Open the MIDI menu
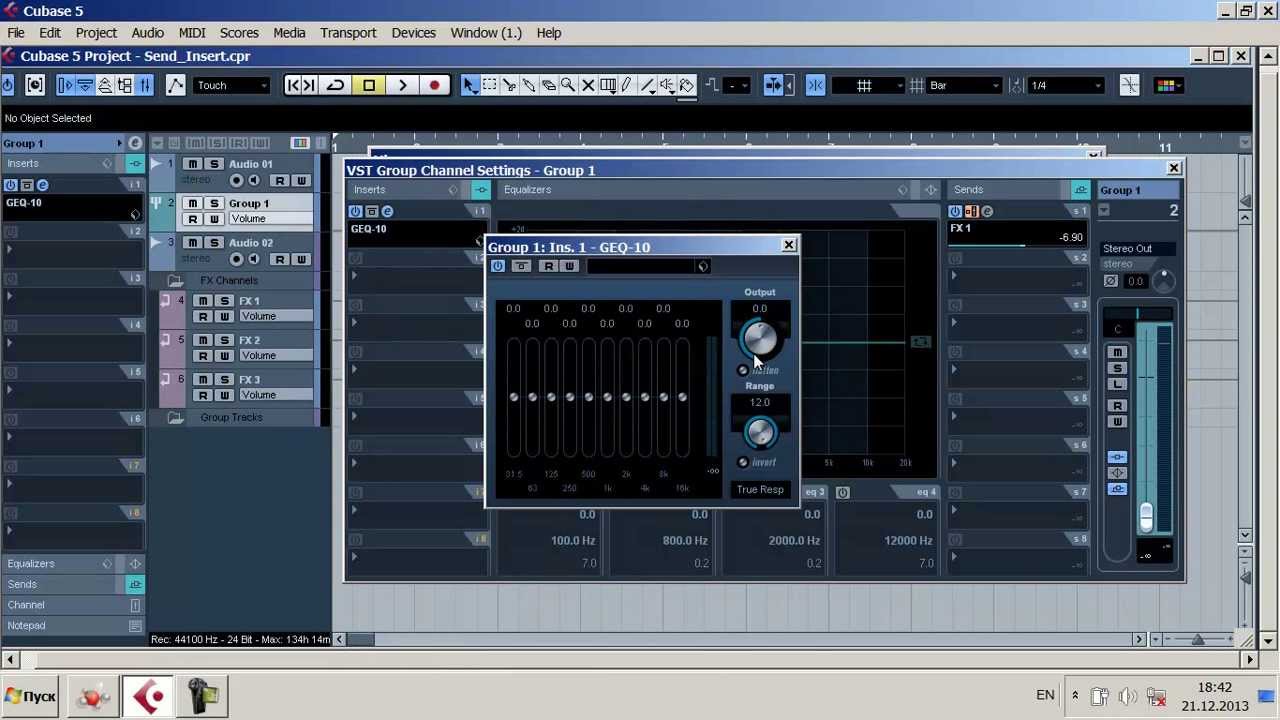Image resolution: width=1280 pixels, height=720 pixels. pos(192,33)
